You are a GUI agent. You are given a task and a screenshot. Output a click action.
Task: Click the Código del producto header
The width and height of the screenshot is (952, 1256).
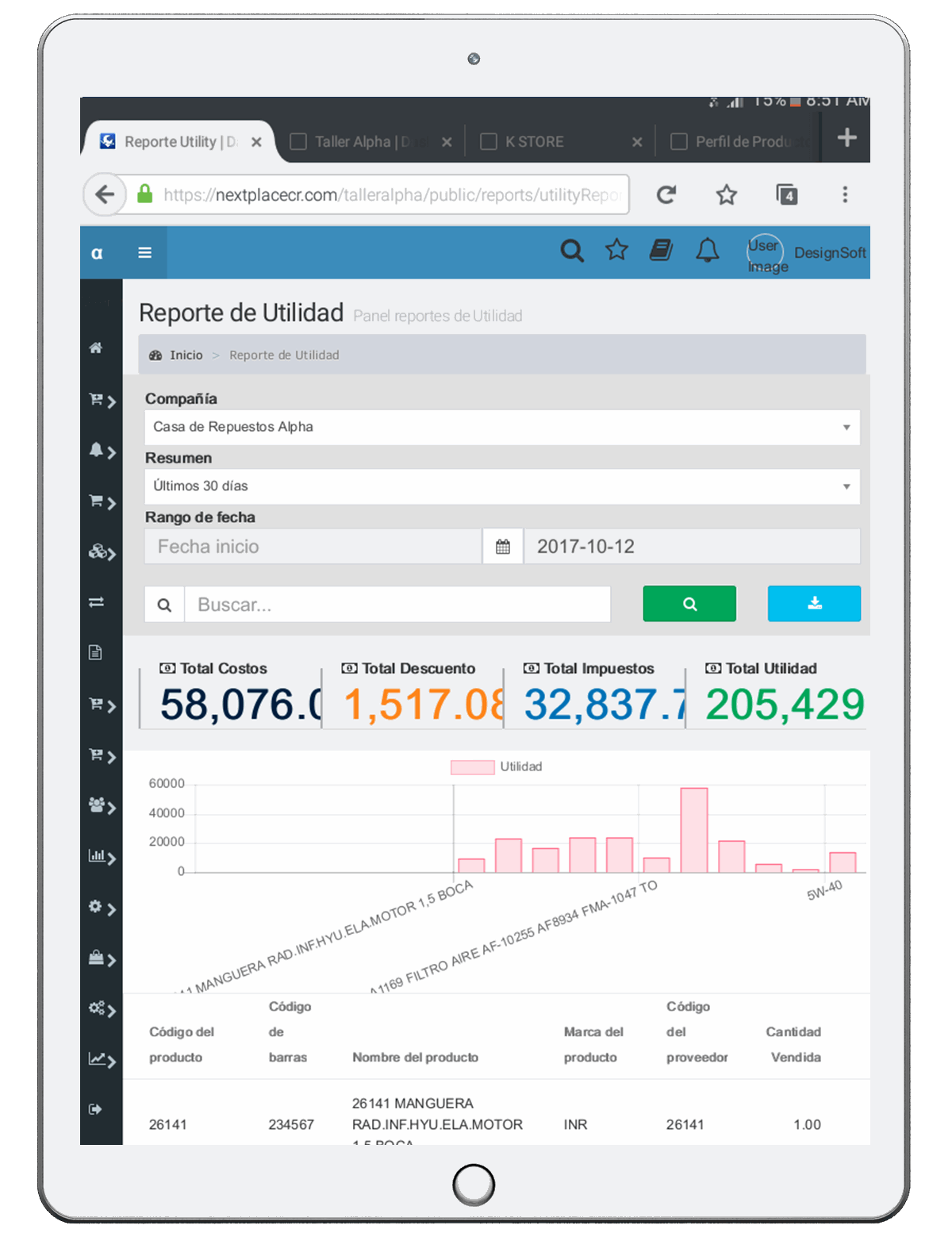[x=182, y=1044]
